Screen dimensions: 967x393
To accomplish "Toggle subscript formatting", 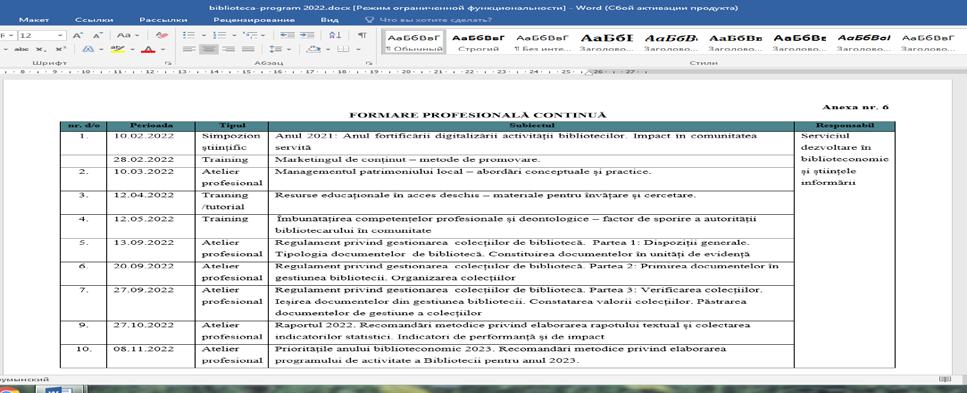I will coord(40,49).
